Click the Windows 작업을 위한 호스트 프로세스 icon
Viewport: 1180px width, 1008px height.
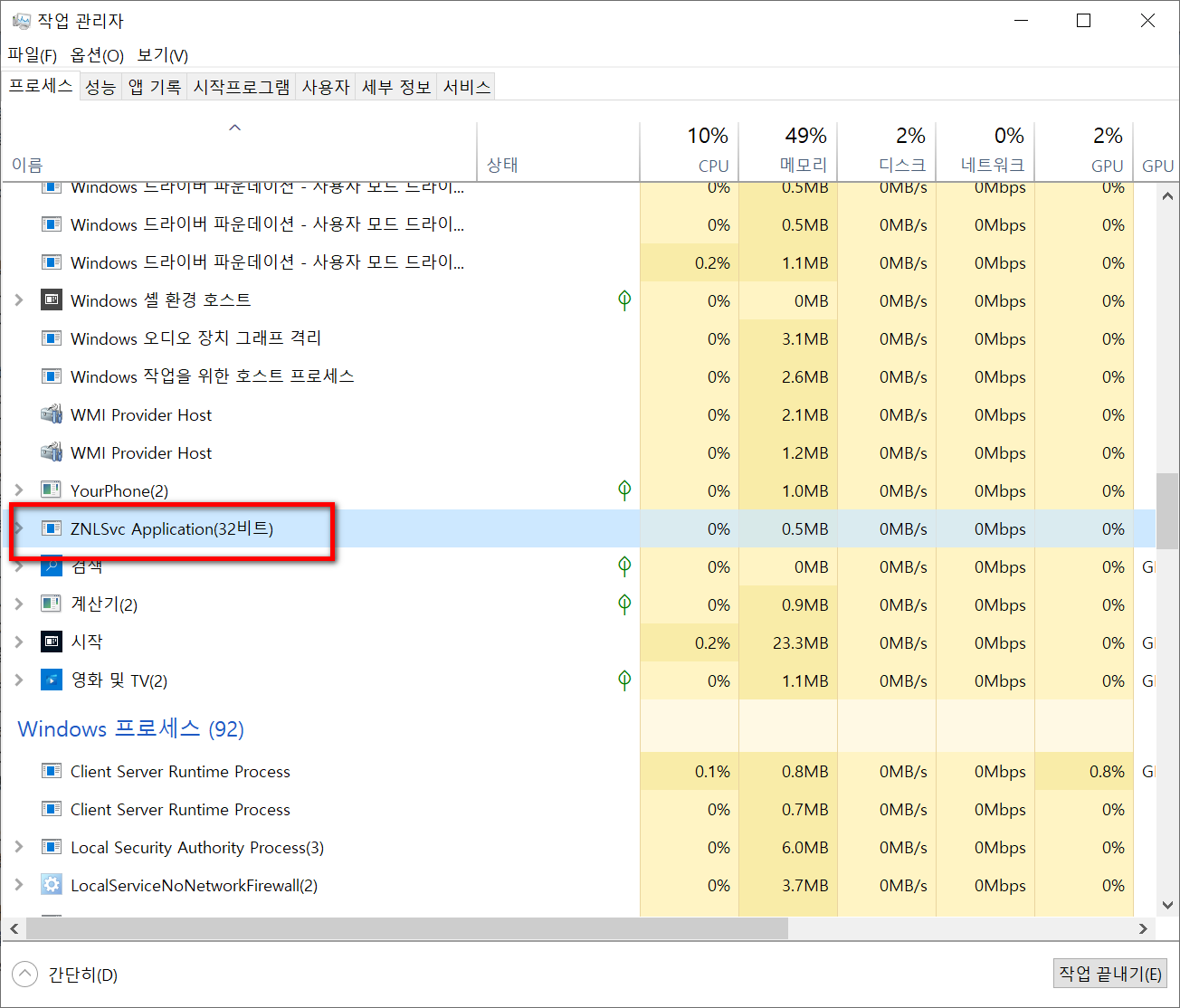click(52, 376)
